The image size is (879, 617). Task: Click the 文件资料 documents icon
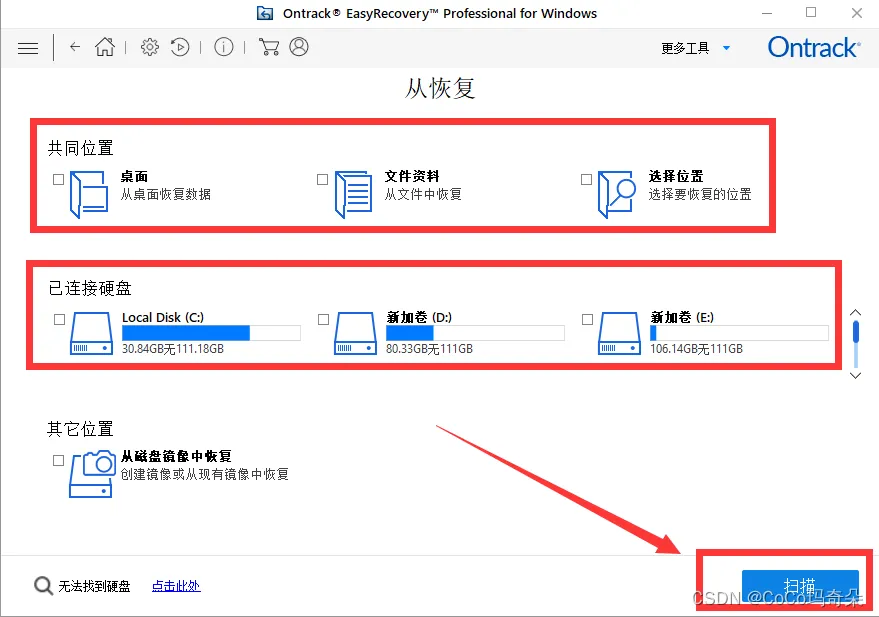pos(353,194)
